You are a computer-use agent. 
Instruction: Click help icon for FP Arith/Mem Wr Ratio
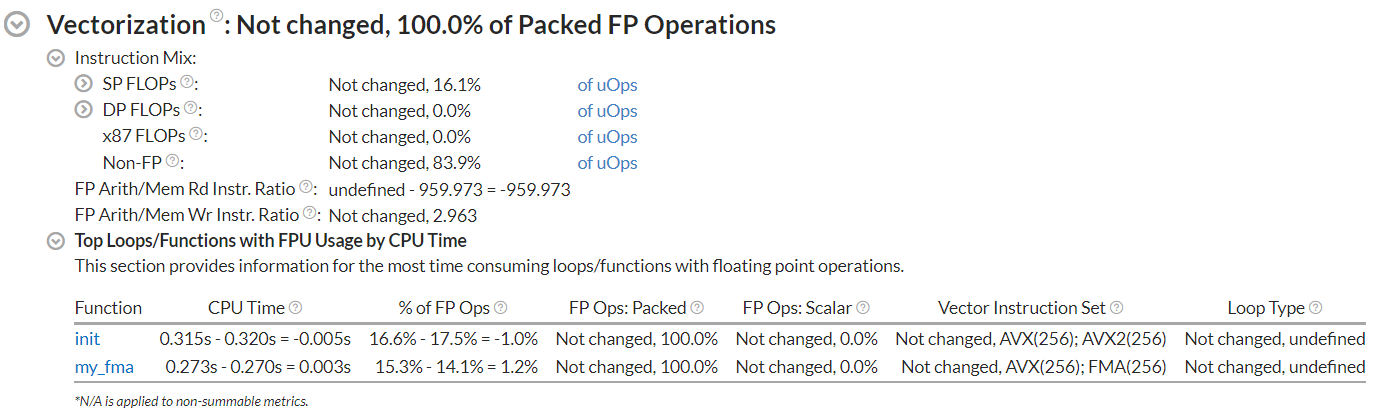[309, 213]
